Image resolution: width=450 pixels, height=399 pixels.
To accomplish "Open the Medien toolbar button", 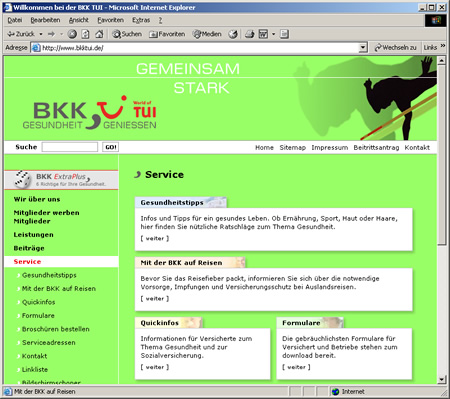I will [207, 34].
